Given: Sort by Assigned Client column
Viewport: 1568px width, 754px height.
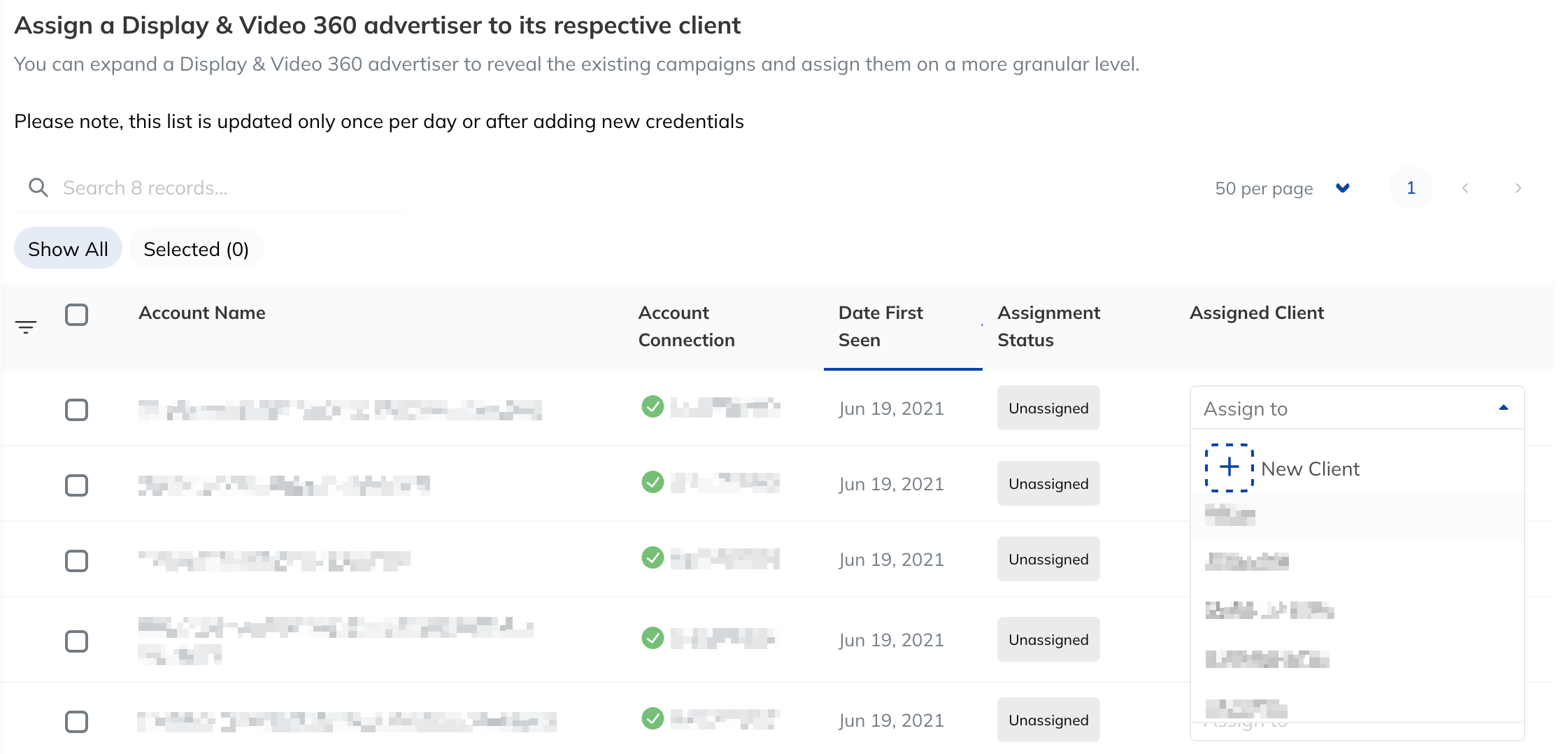Looking at the screenshot, I should [1257, 313].
